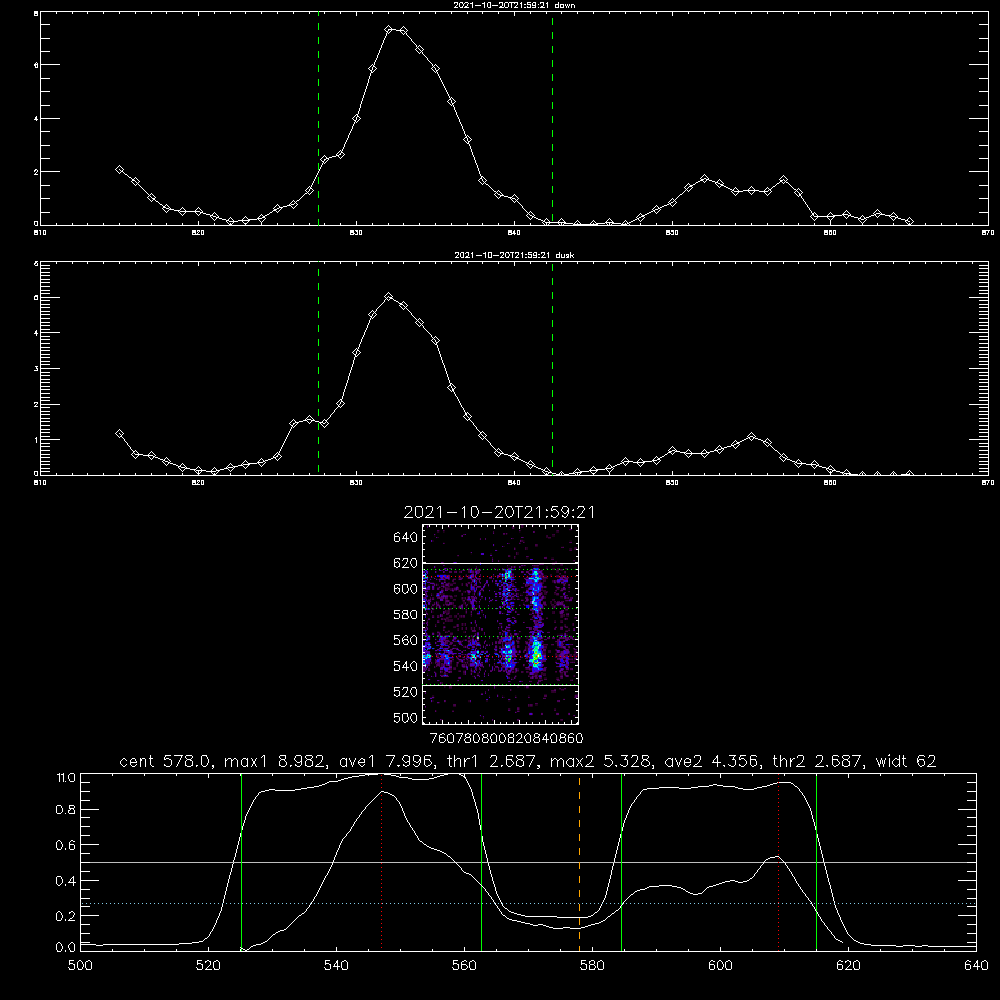This screenshot has height=1000, width=1000.
Task: Click bottom plot x-axis label 600
Action: (x=720, y=966)
